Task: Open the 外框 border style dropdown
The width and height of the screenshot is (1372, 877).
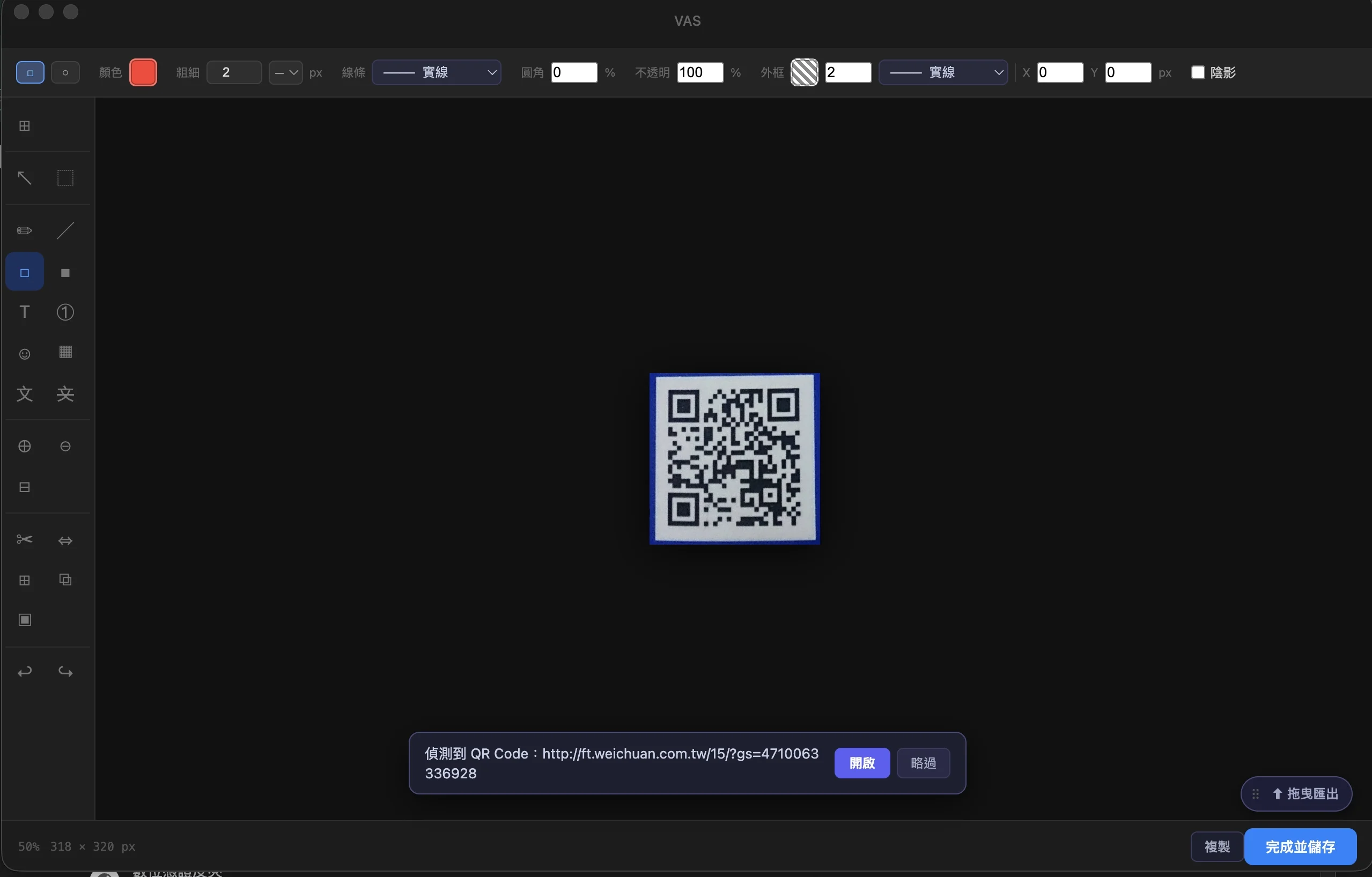Action: [944, 72]
